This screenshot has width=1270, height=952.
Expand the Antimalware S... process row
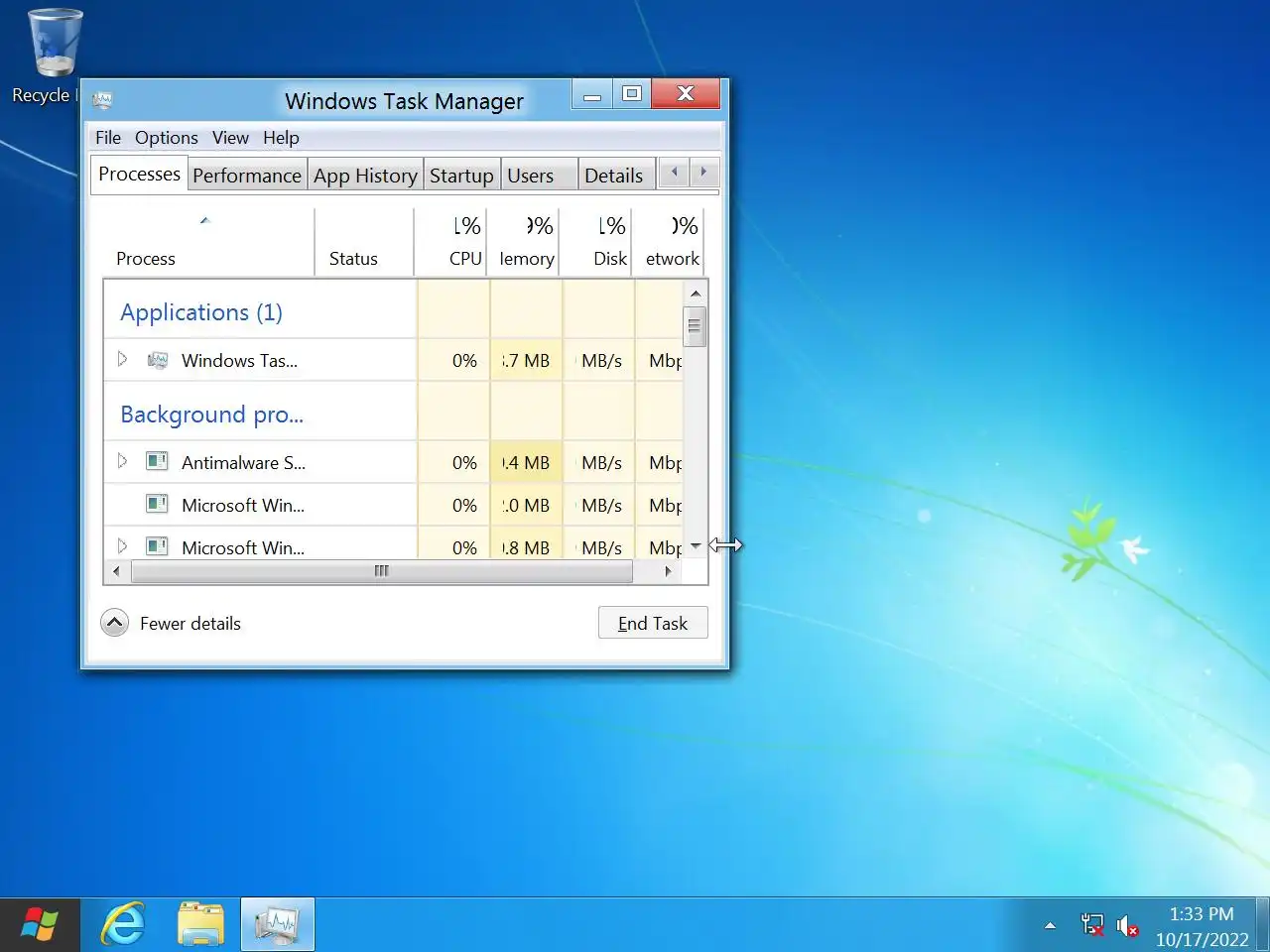(x=122, y=461)
